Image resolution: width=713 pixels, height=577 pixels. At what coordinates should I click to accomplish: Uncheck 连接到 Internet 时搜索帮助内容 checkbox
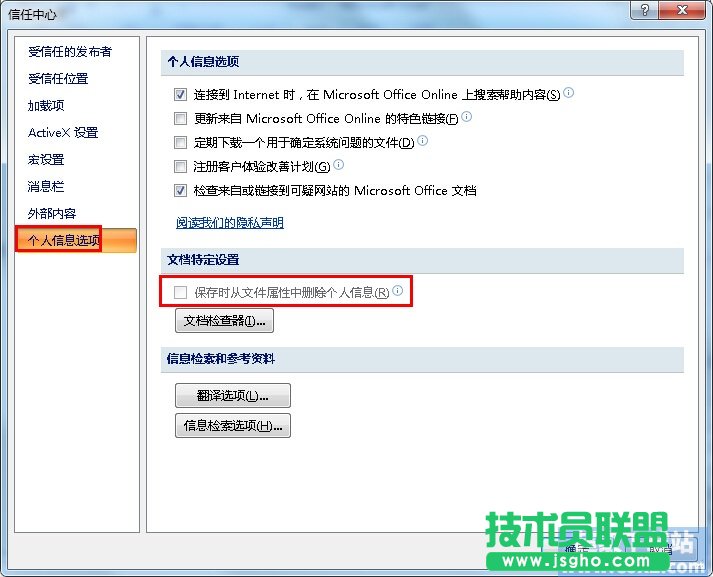[x=181, y=95]
